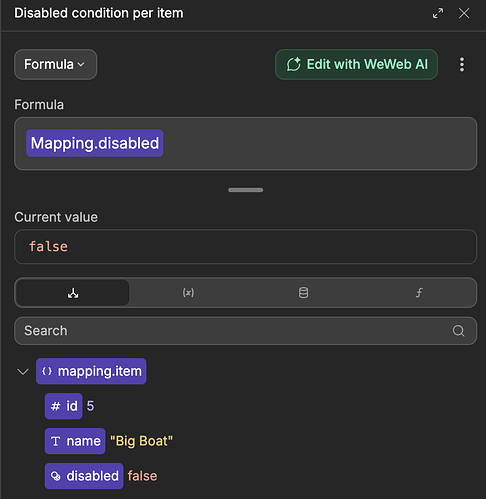Insert the id number field
The image size is (486, 499).
click(x=64, y=406)
